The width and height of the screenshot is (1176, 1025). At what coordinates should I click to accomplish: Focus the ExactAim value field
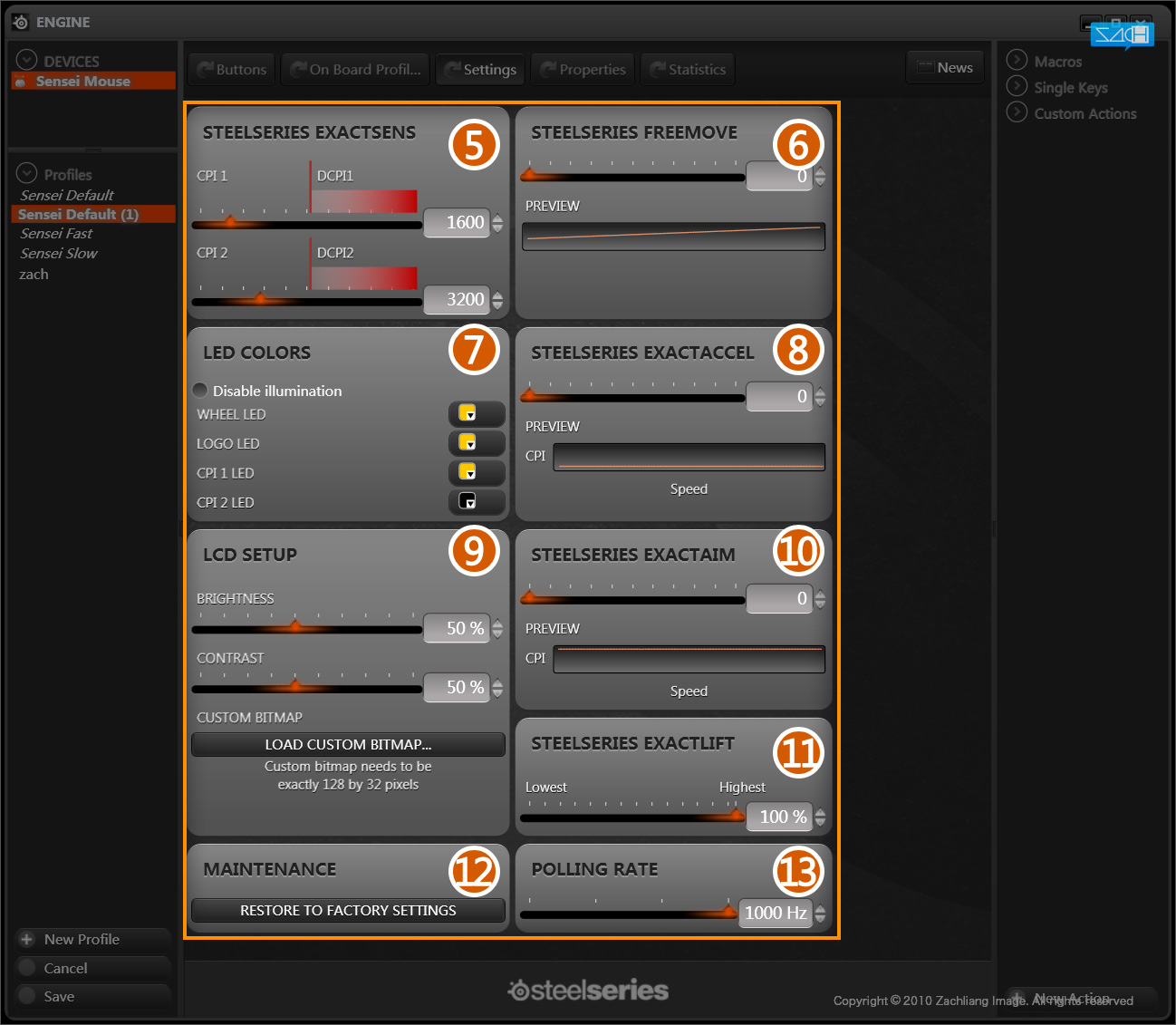point(779,598)
